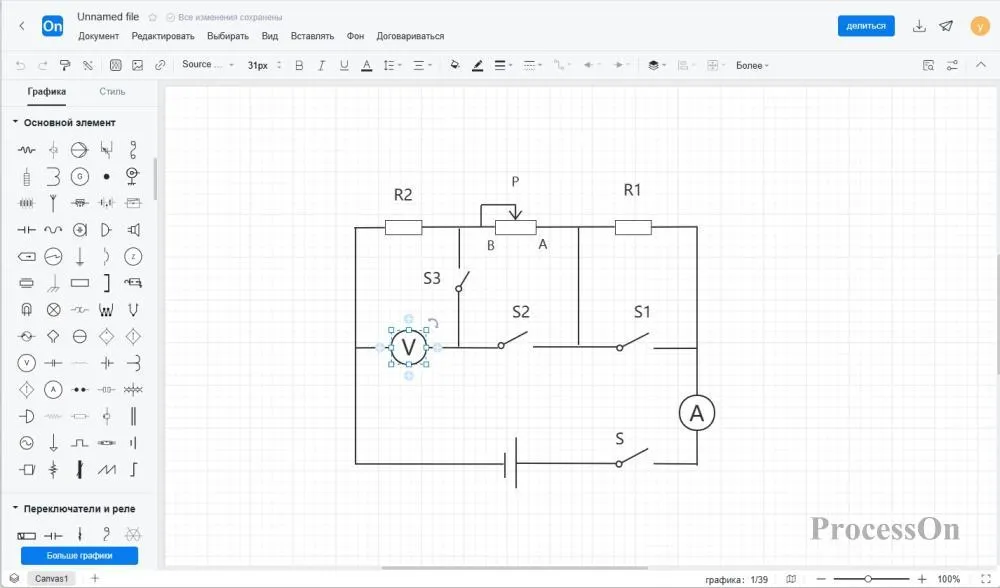Toggle underline text formatting
Image resolution: width=1000 pixels, height=588 pixels.
pyautogui.click(x=344, y=65)
